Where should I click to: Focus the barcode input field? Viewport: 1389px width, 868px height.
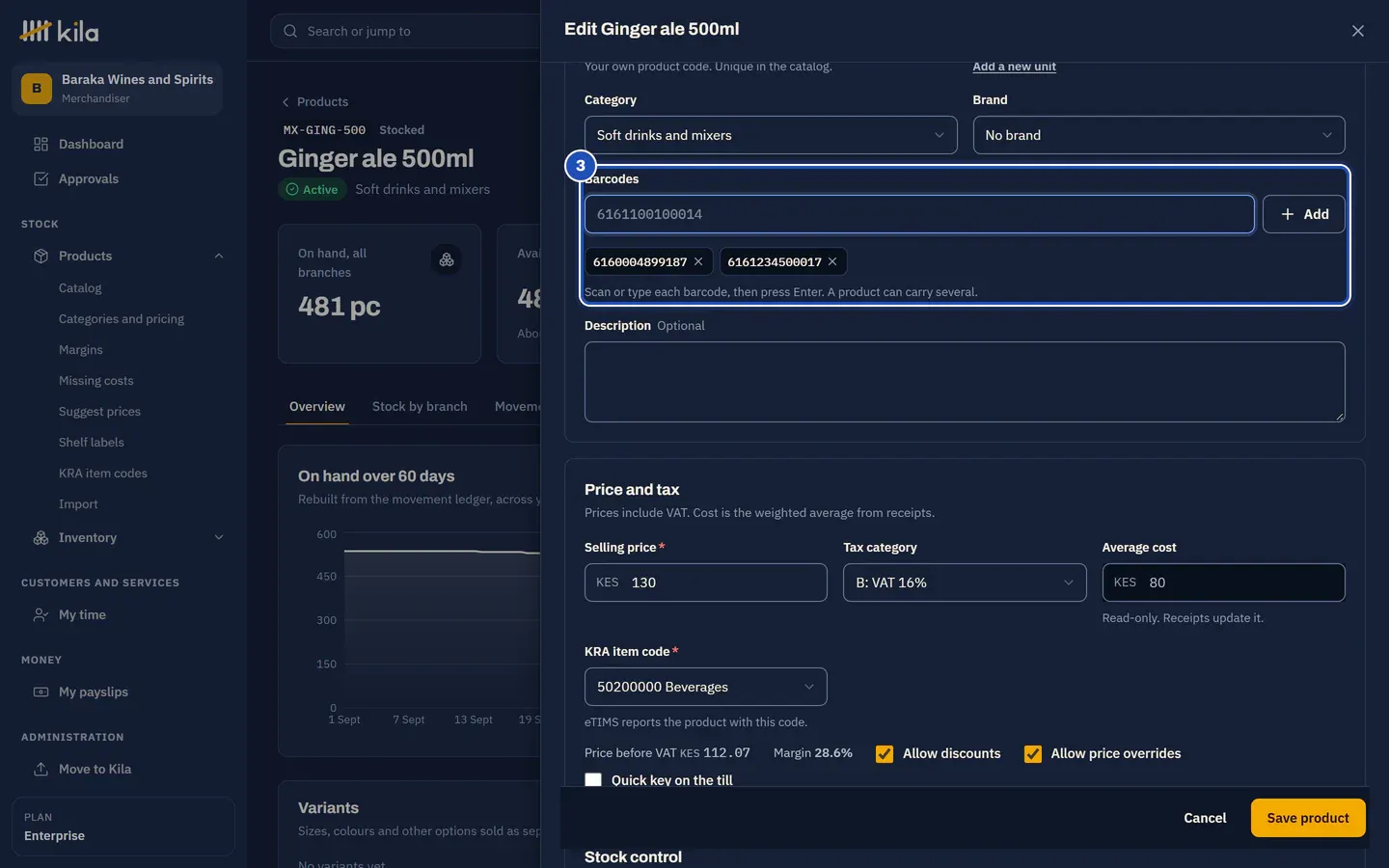pos(919,214)
